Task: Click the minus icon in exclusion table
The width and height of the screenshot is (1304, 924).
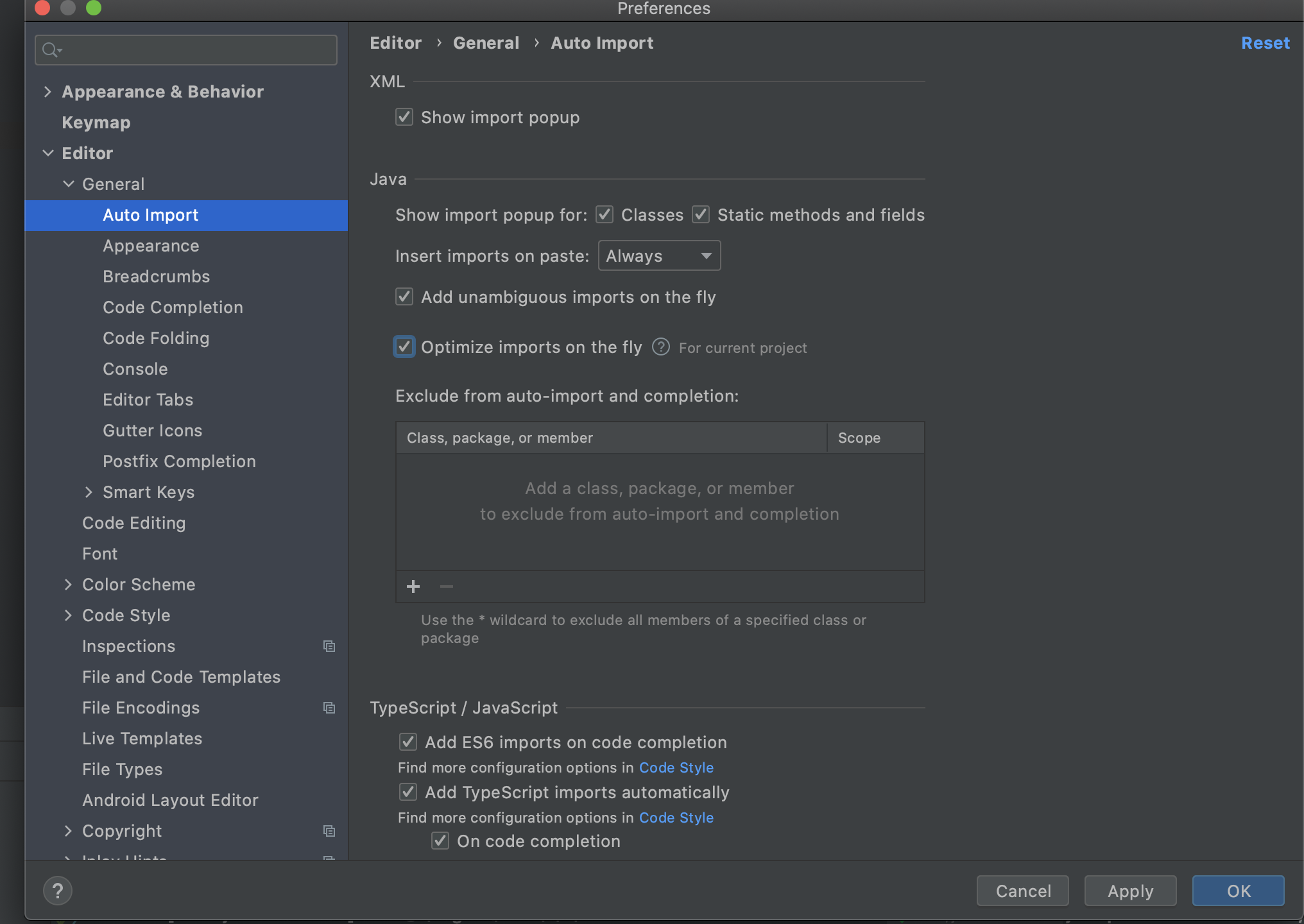Action: [447, 586]
